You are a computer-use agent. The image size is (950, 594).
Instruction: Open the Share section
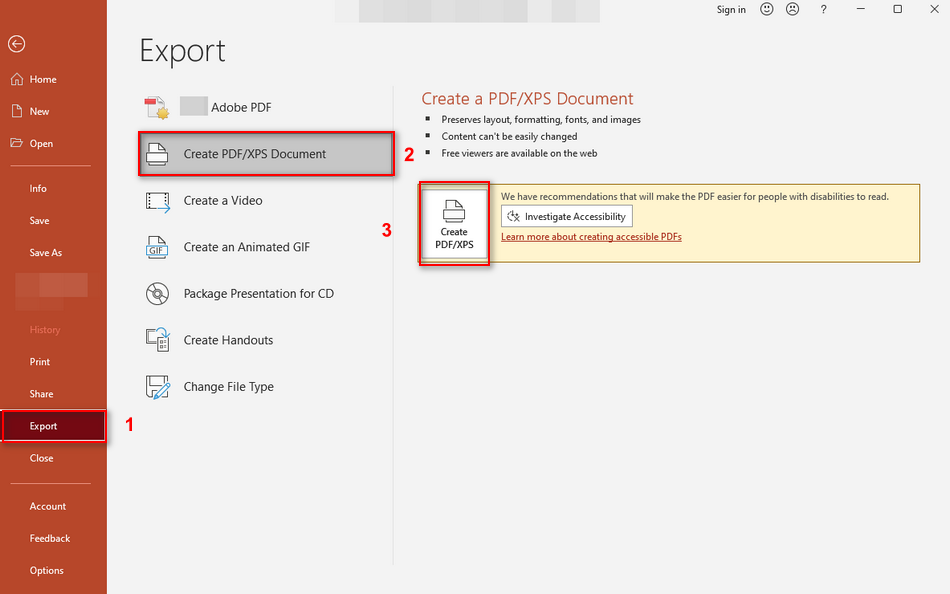[x=41, y=393]
